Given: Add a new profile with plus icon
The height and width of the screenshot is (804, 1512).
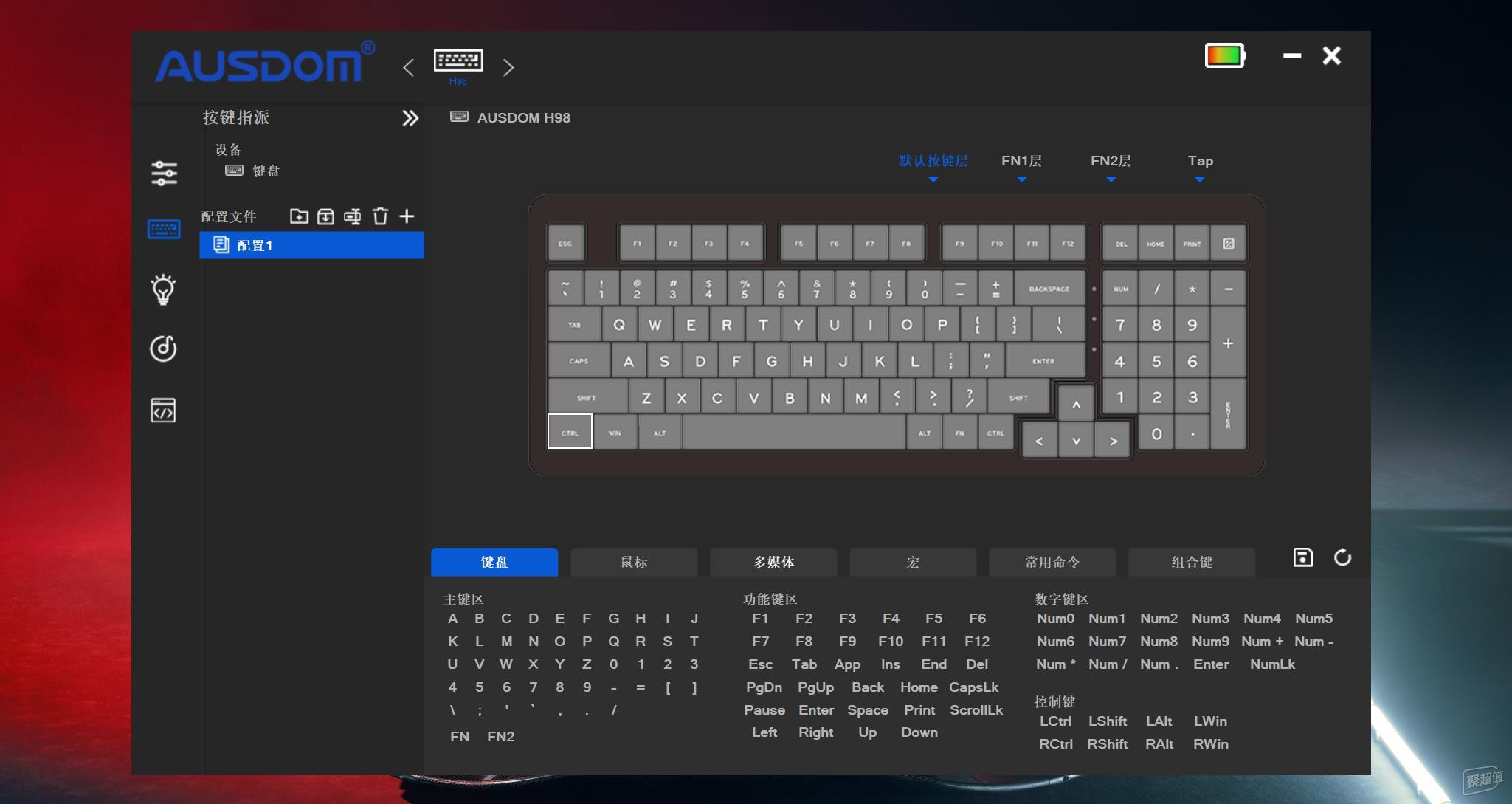Looking at the screenshot, I should pyautogui.click(x=407, y=216).
